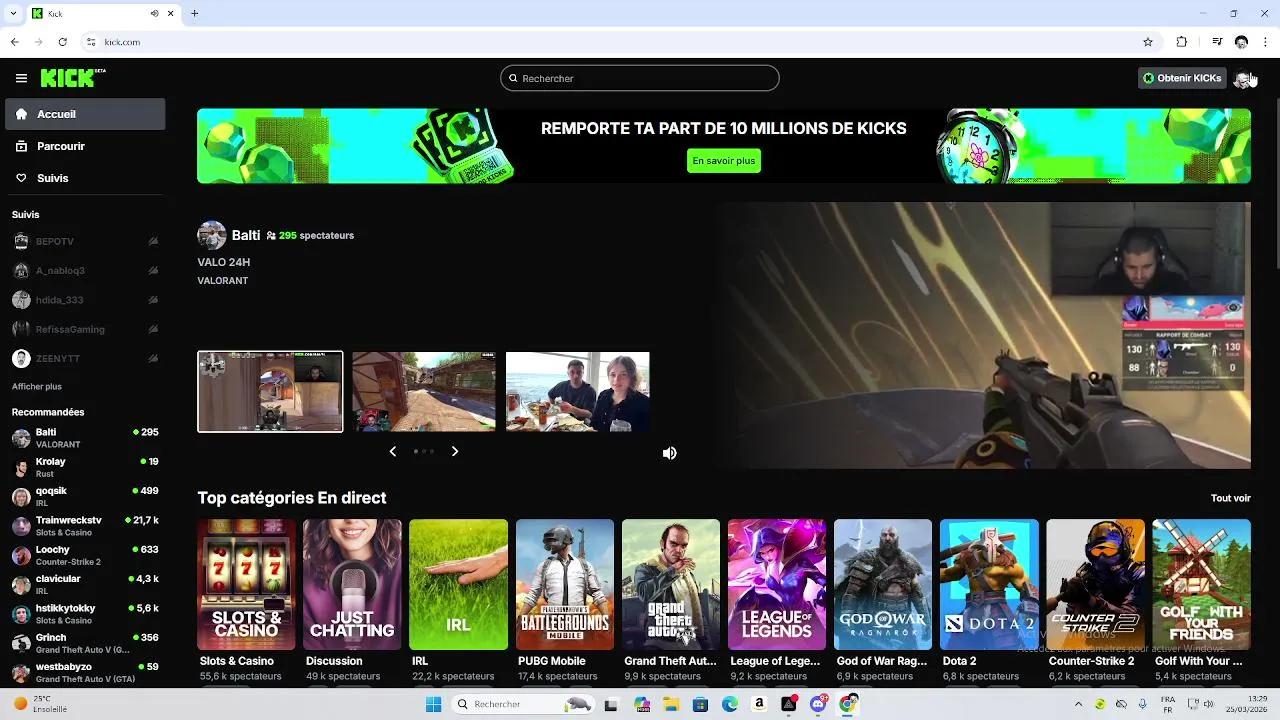Image resolution: width=1280 pixels, height=720 pixels.
Task: Go back with the browser back arrow
Action: (15, 42)
